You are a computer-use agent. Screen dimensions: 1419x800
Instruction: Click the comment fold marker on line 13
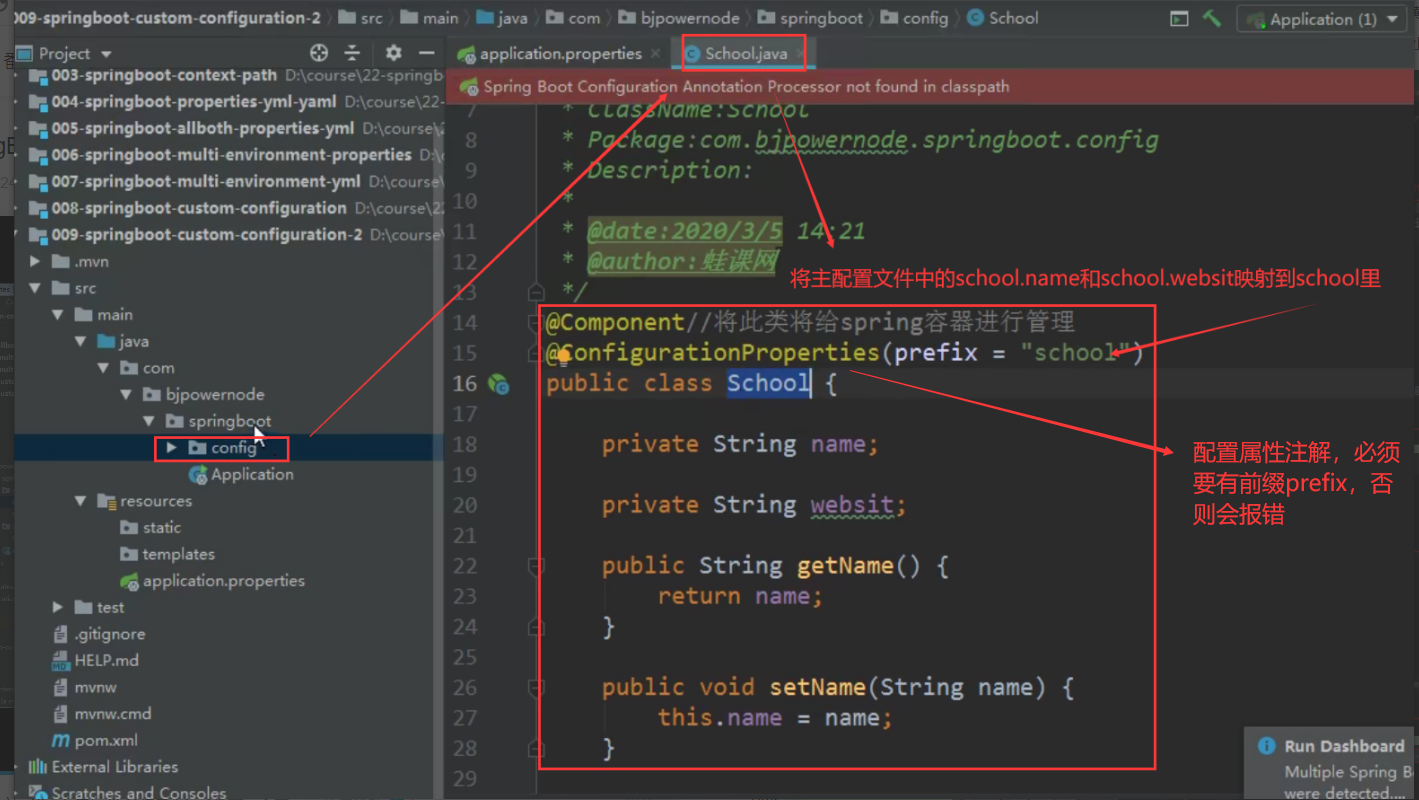point(536,292)
